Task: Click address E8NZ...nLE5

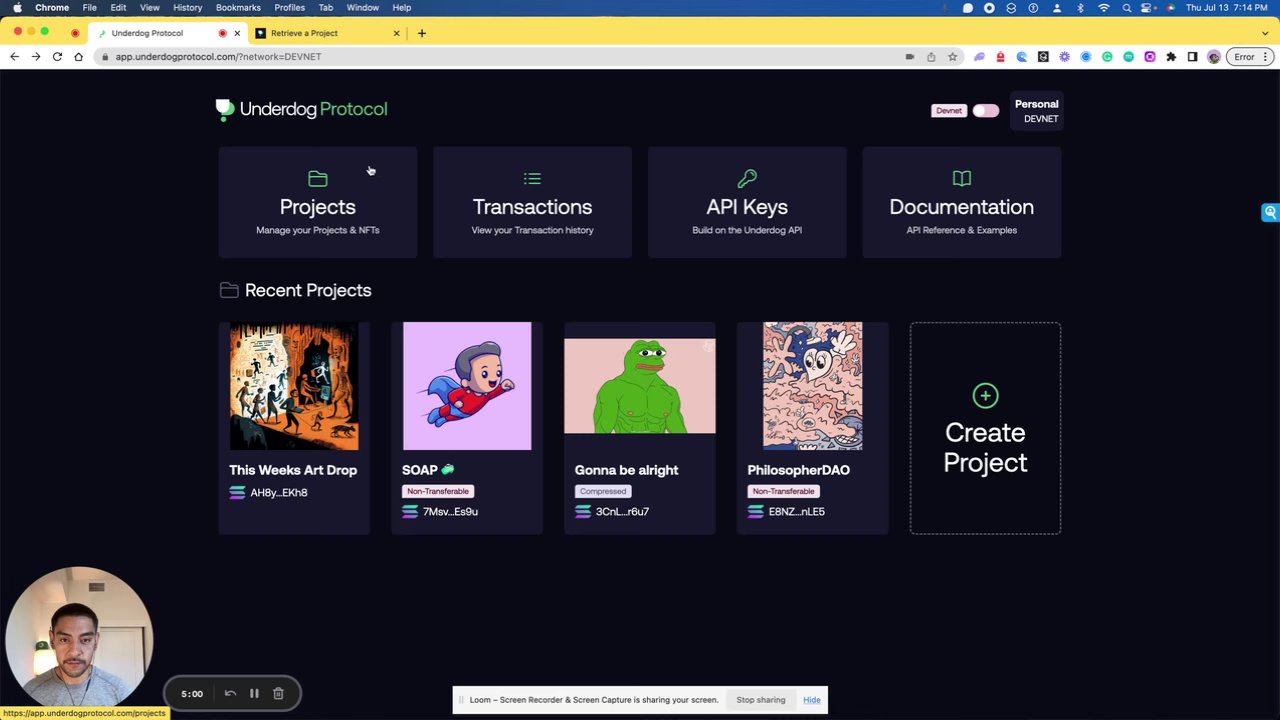Action: [797, 512]
